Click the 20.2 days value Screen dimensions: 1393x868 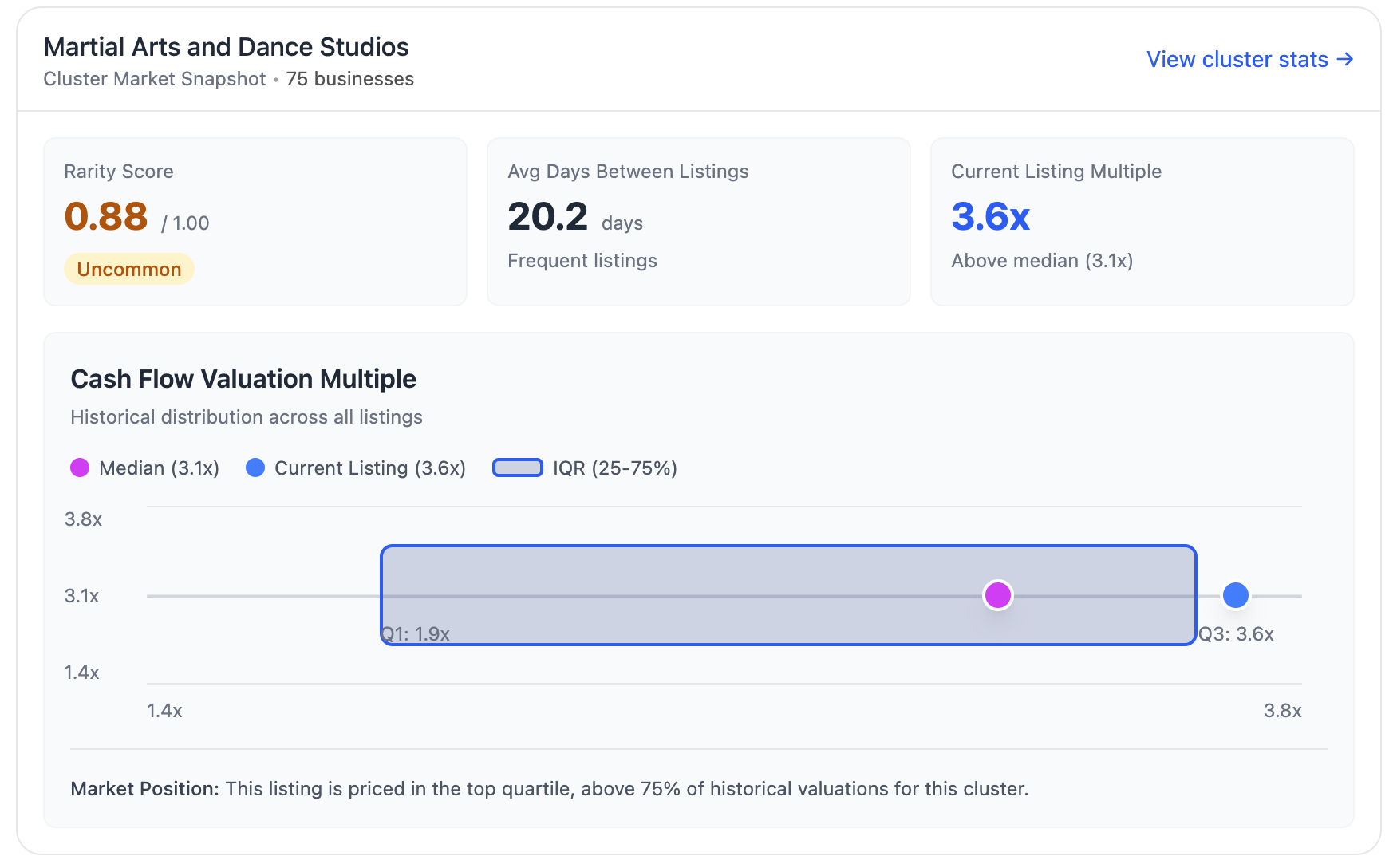click(x=548, y=216)
